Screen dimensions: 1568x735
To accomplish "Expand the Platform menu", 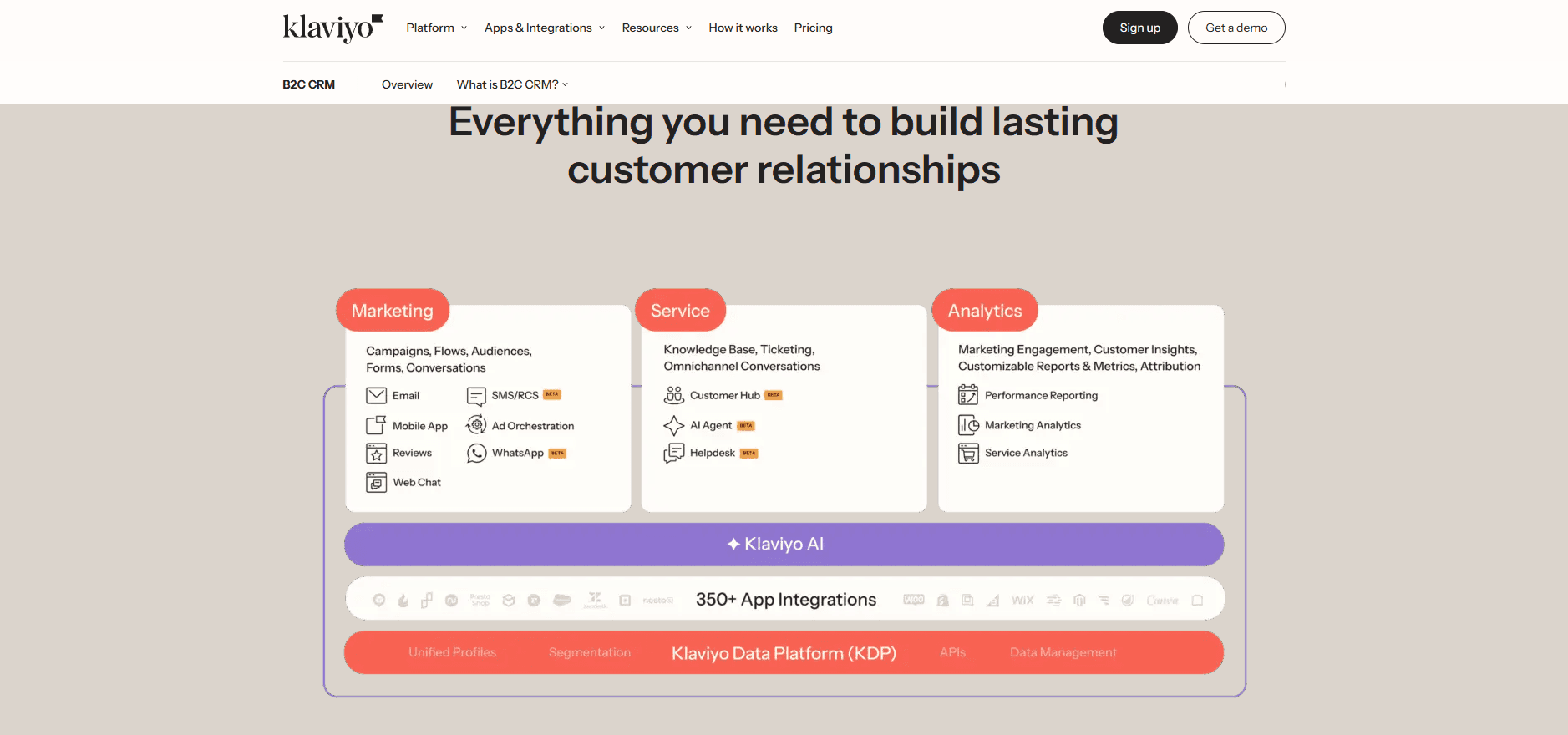I will coord(437,28).
